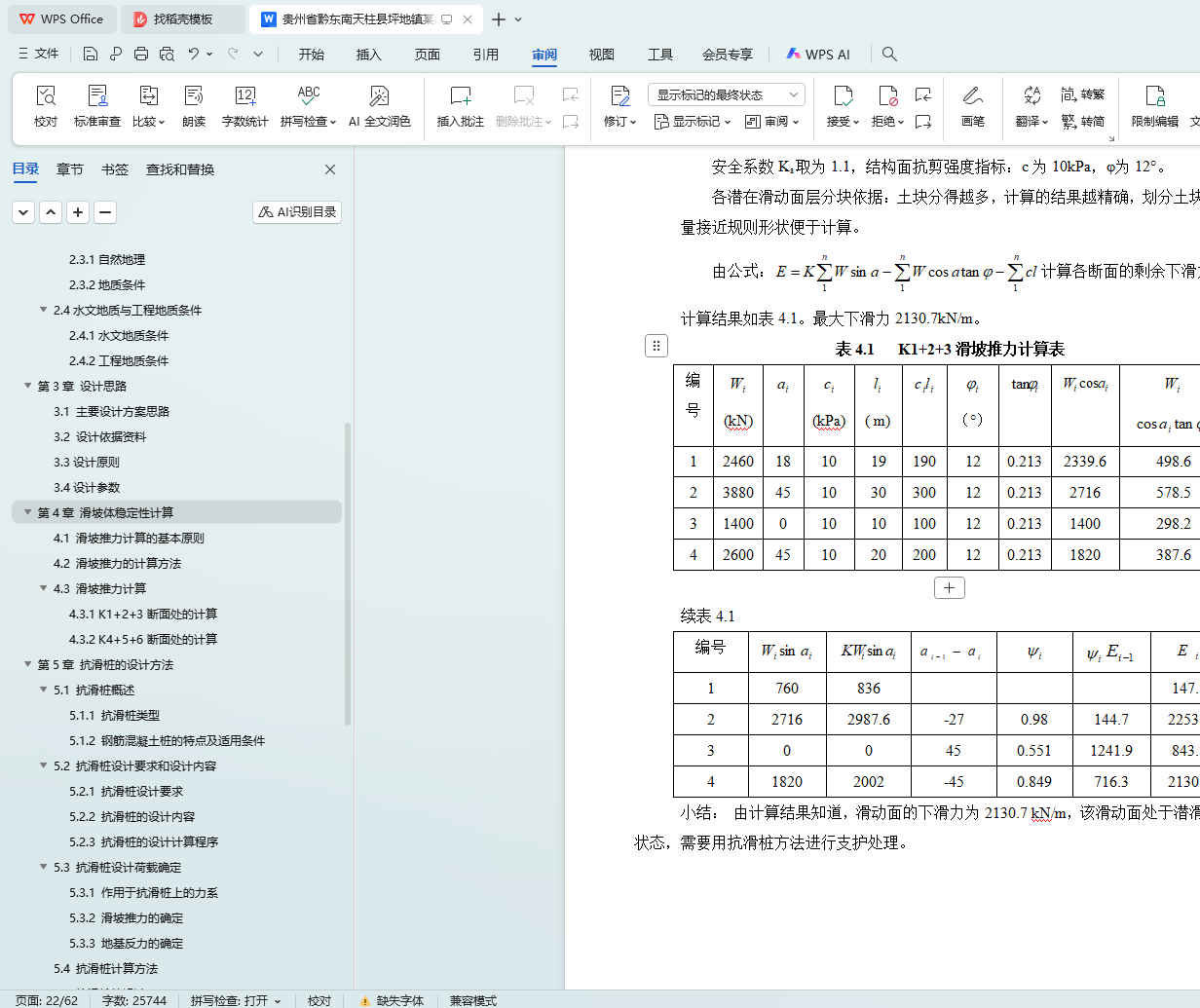Open 标准审查 standards review tool

point(97,105)
